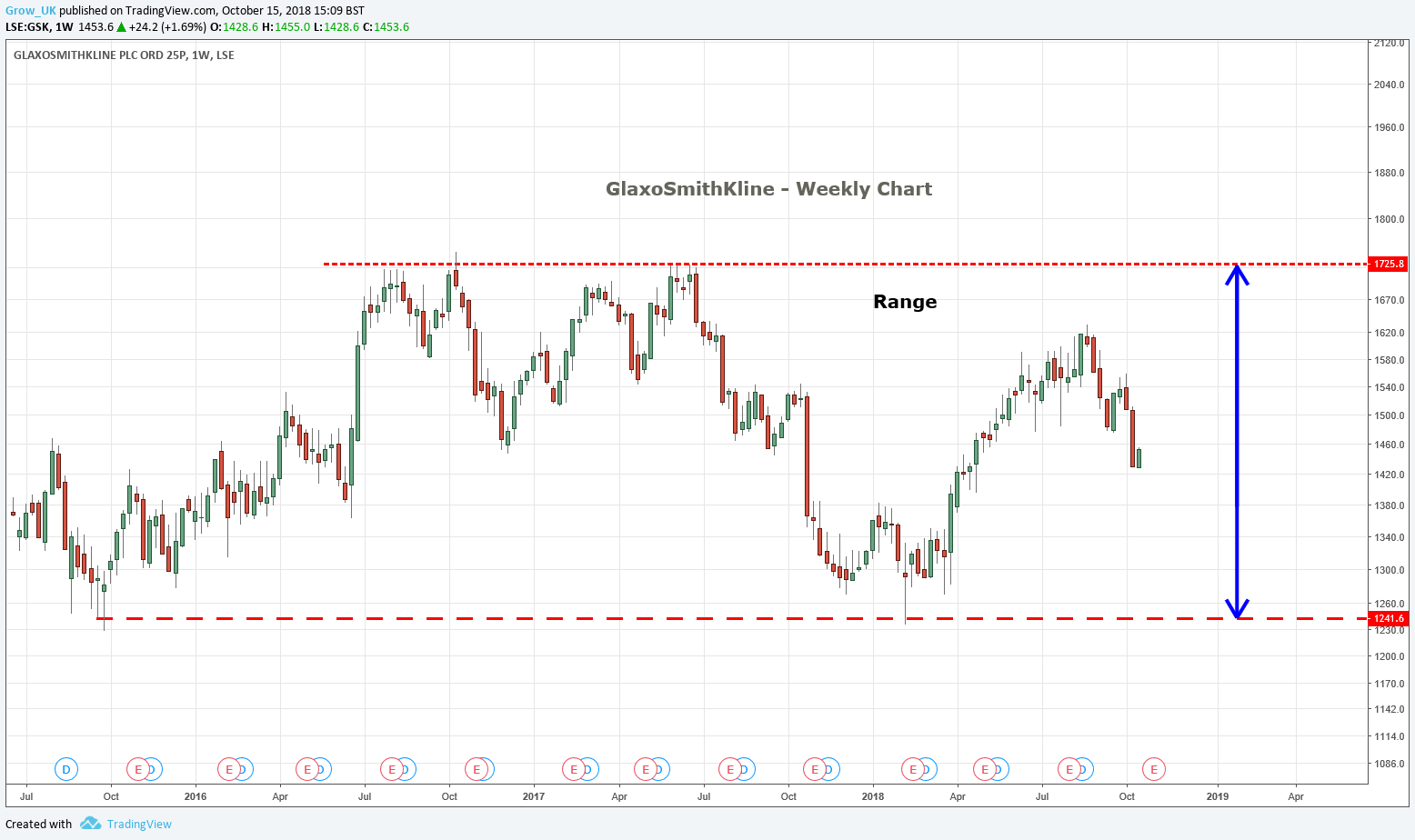Click the red 1725.8 resistance price label
The image size is (1415, 840).
(x=1389, y=265)
